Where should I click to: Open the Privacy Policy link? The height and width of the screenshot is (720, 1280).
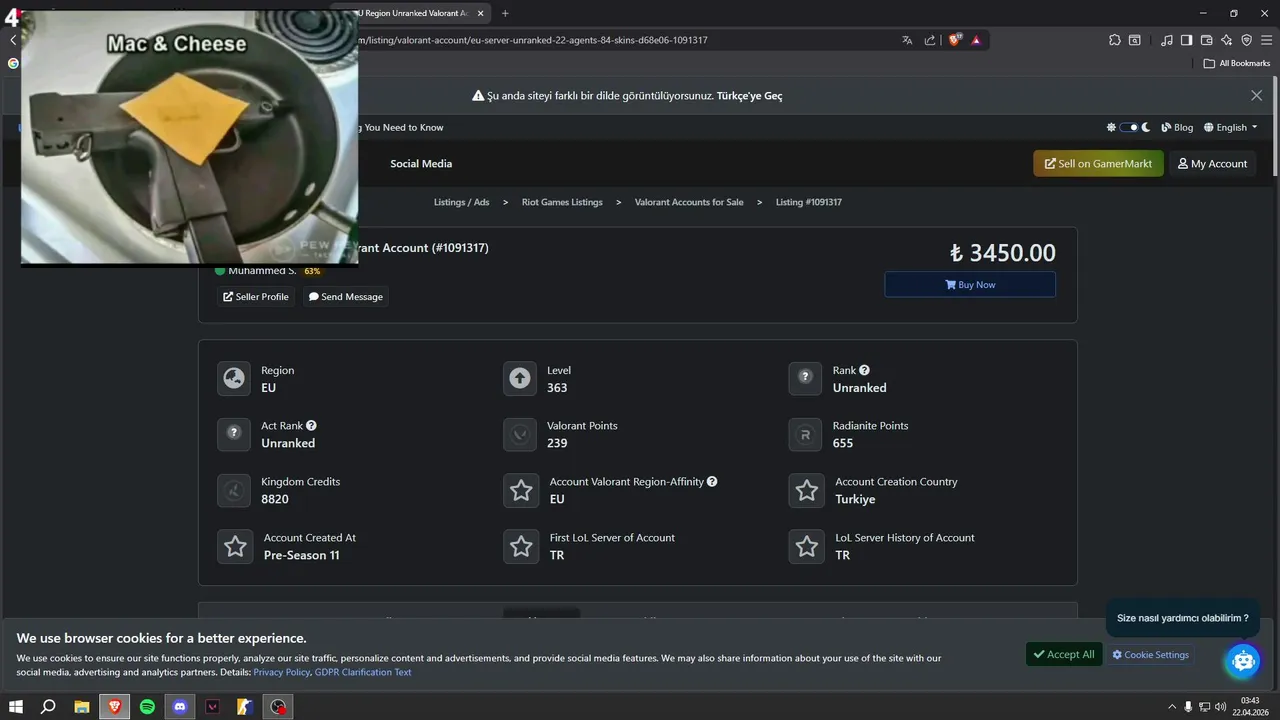click(x=281, y=672)
